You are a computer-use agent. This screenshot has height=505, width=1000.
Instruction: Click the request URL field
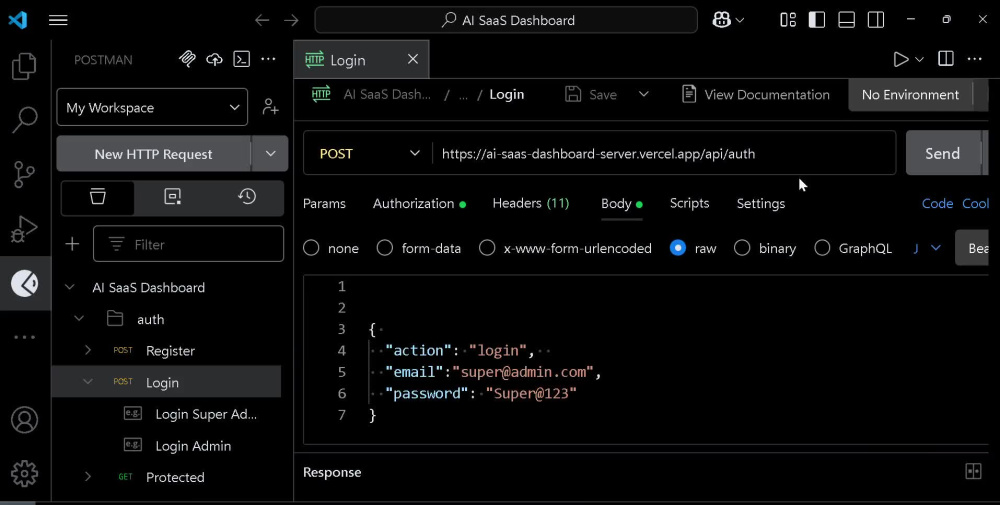click(663, 154)
